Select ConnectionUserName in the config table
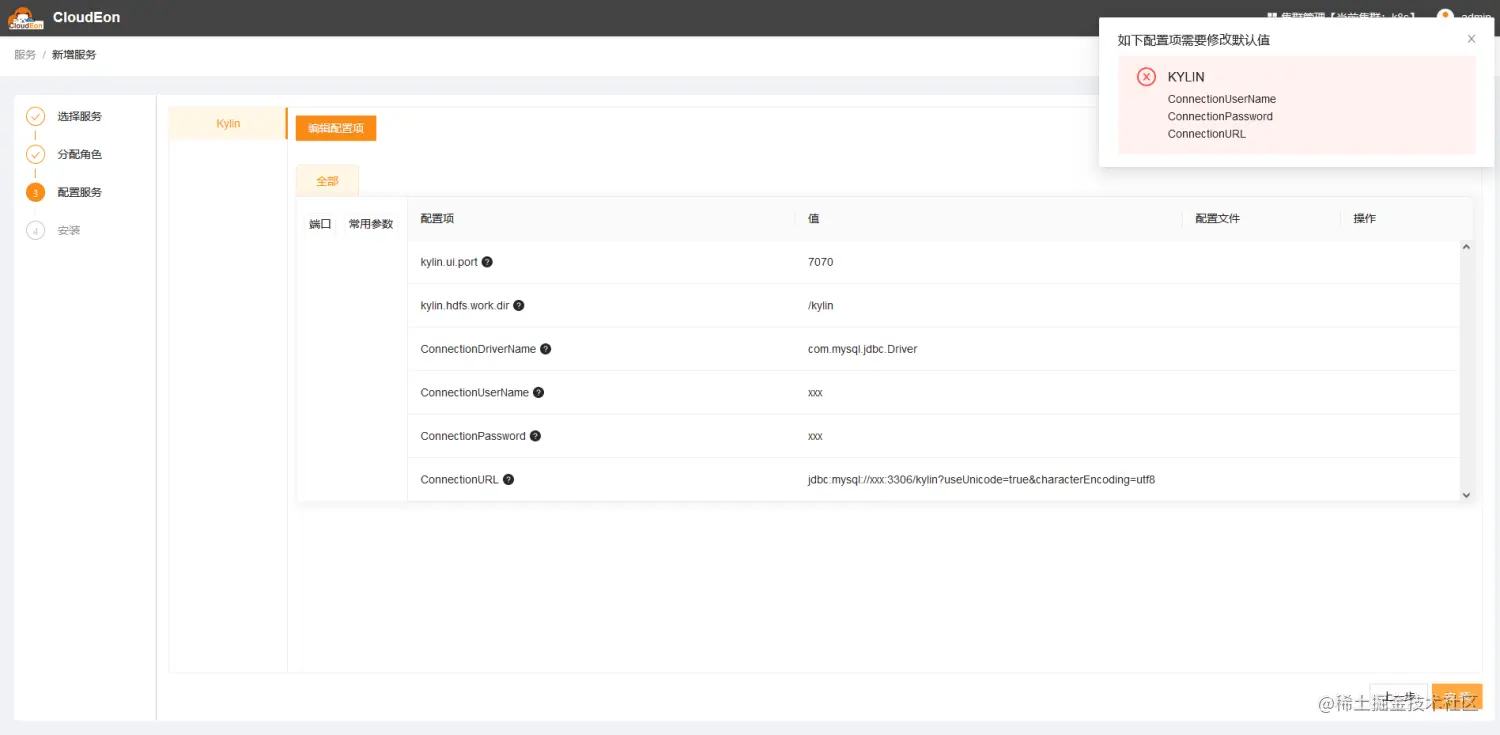Screen dimensions: 1500x735 (x=475, y=393)
